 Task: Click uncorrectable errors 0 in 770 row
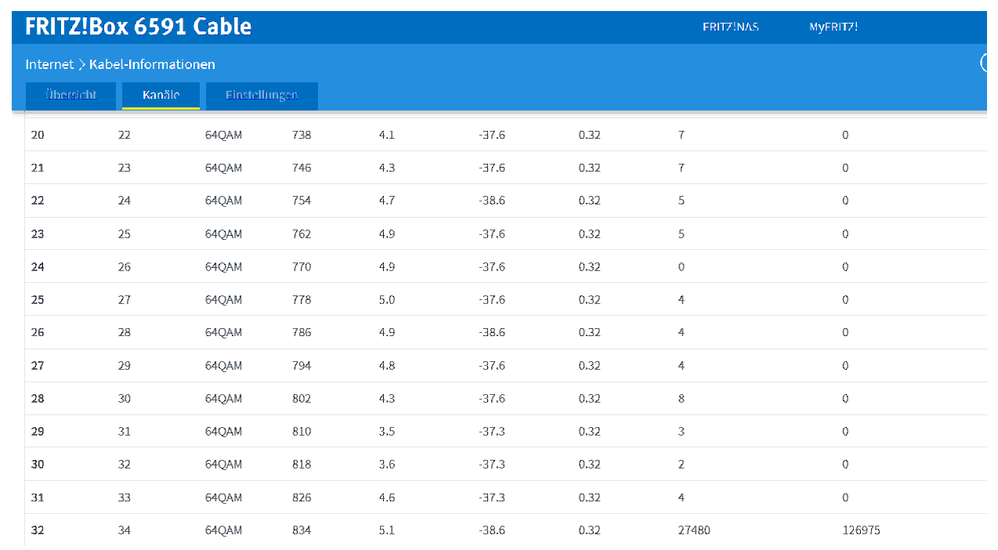845,267
